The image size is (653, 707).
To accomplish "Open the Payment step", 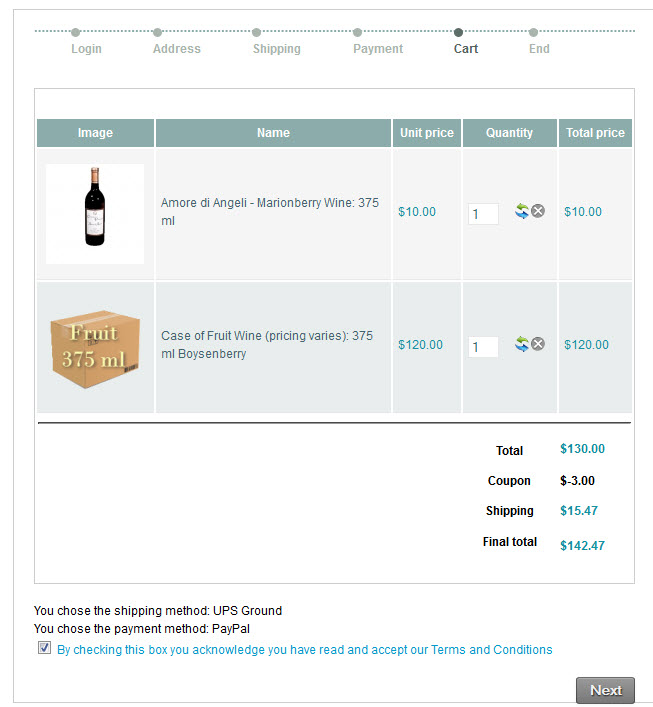I will pyautogui.click(x=377, y=48).
